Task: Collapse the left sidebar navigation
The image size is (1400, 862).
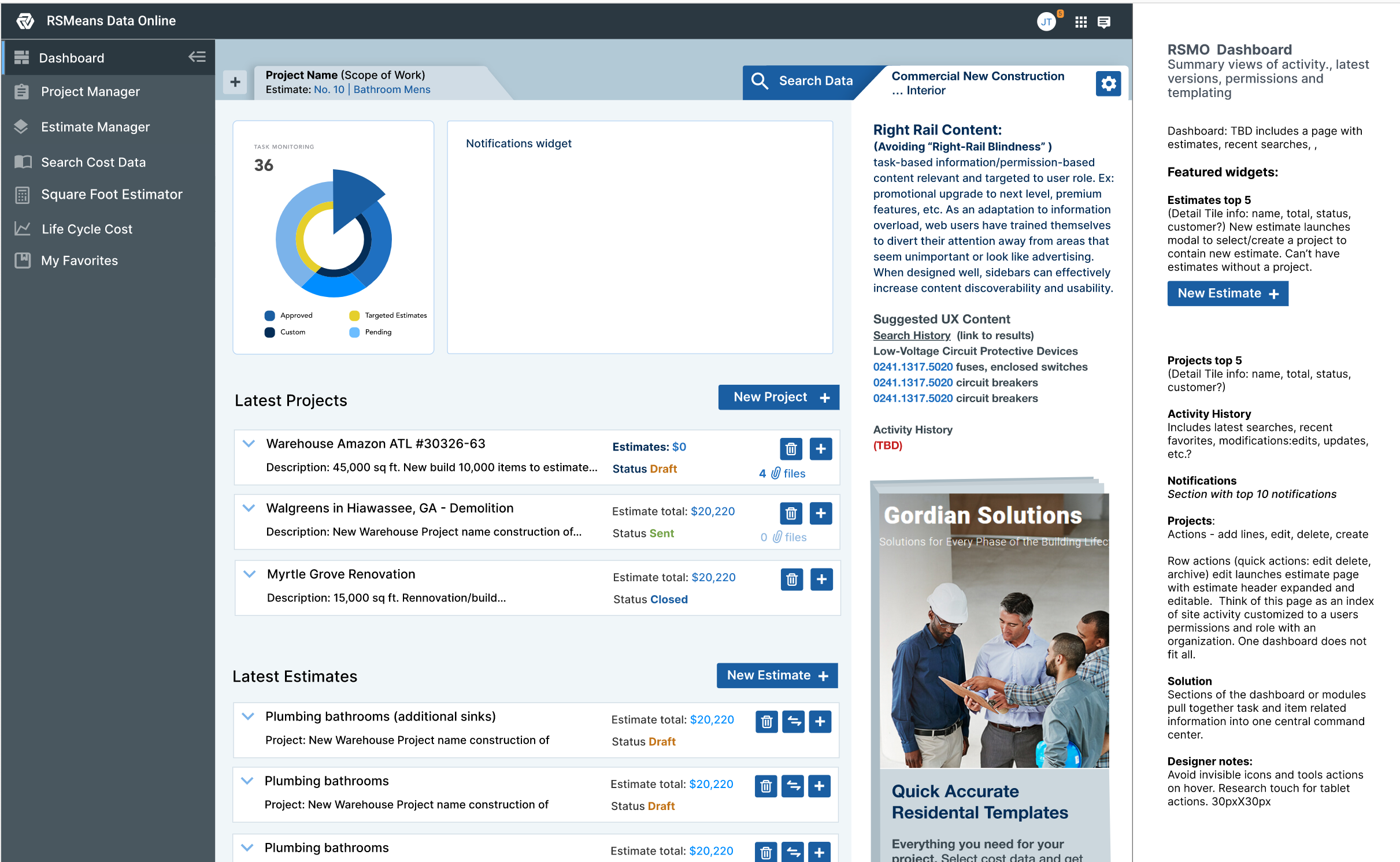Action: (197, 57)
